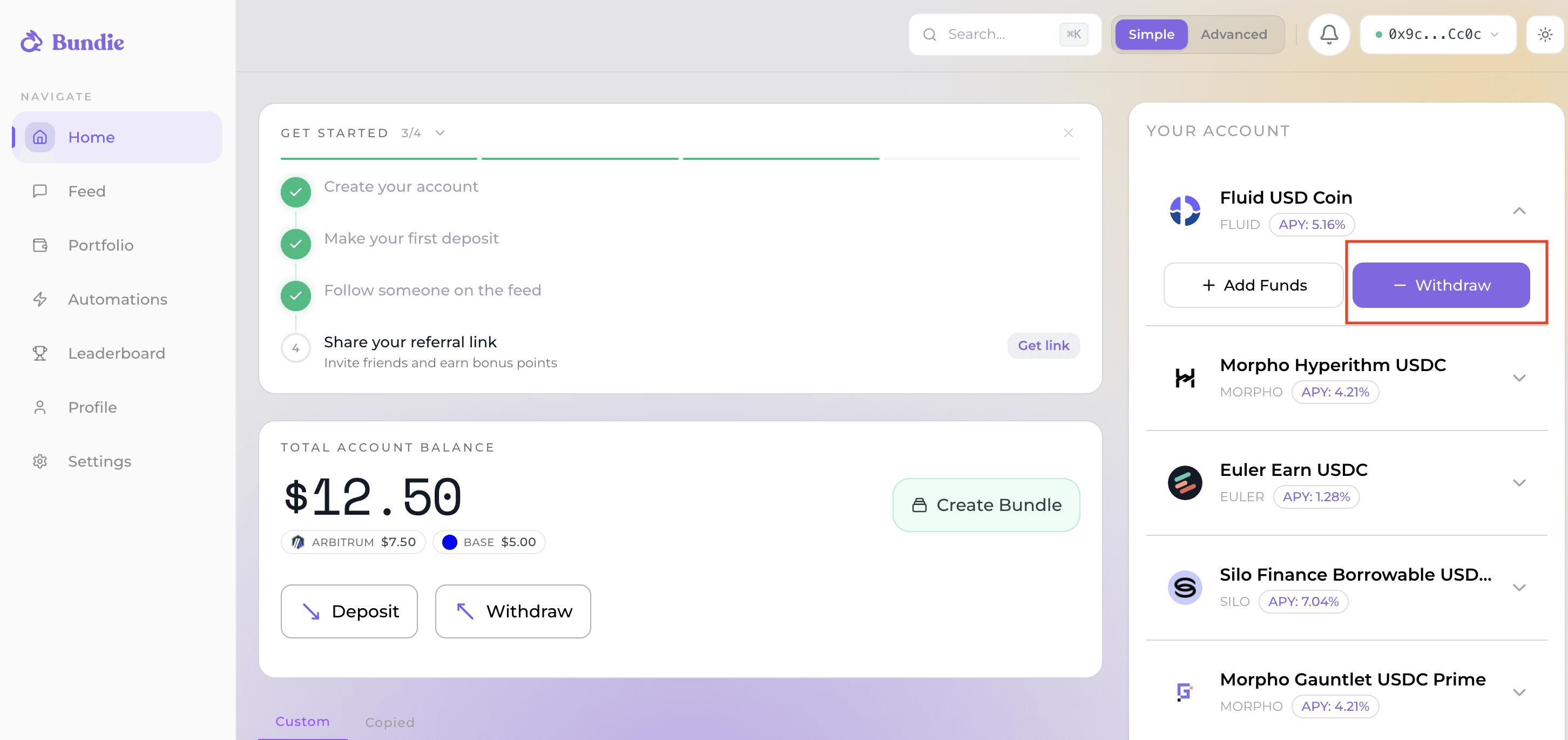Click the Silo Finance logo
1568x740 pixels.
point(1185,588)
